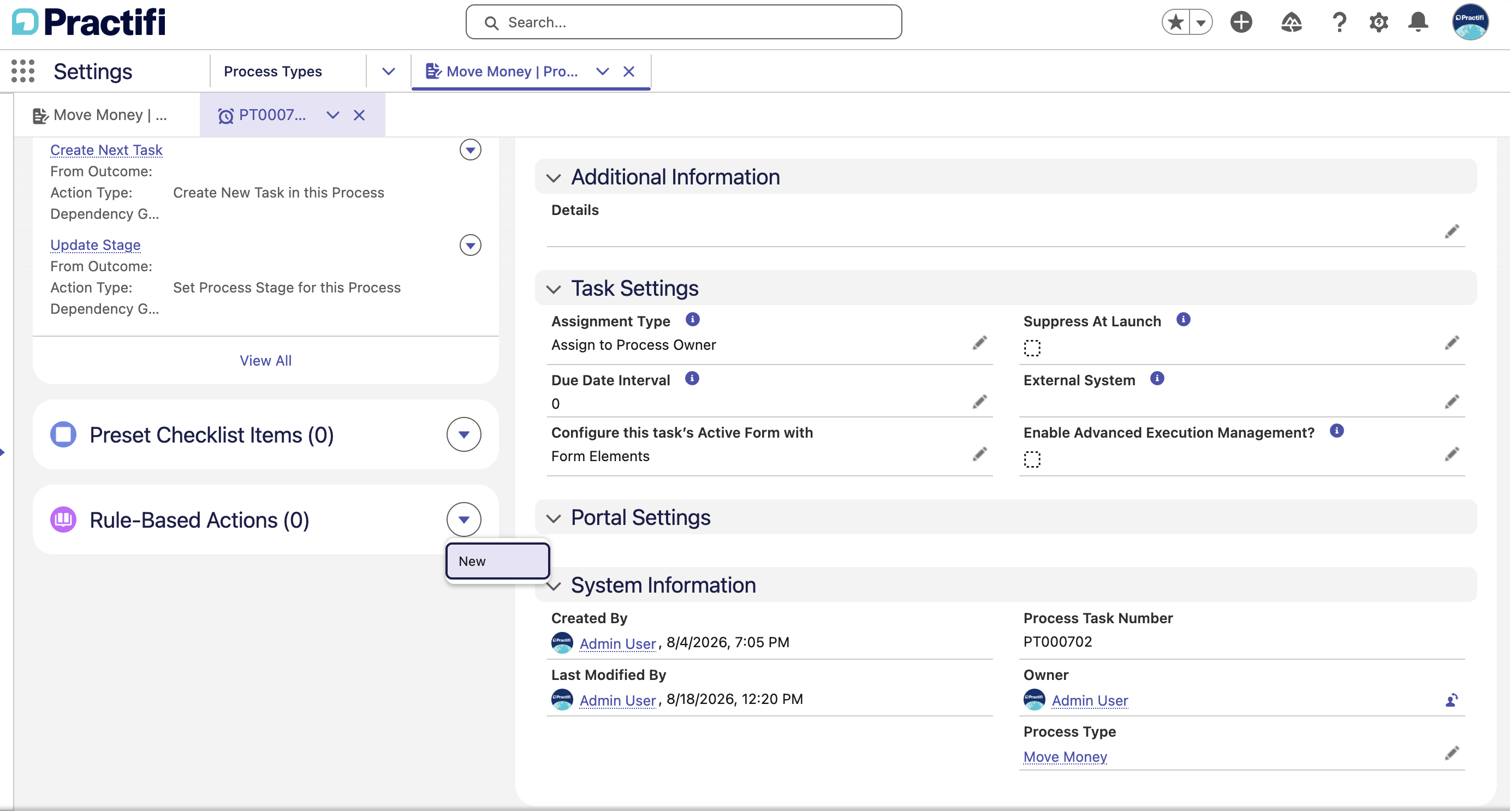
Task: Open Create Next Task row actions
Action: 470,150
